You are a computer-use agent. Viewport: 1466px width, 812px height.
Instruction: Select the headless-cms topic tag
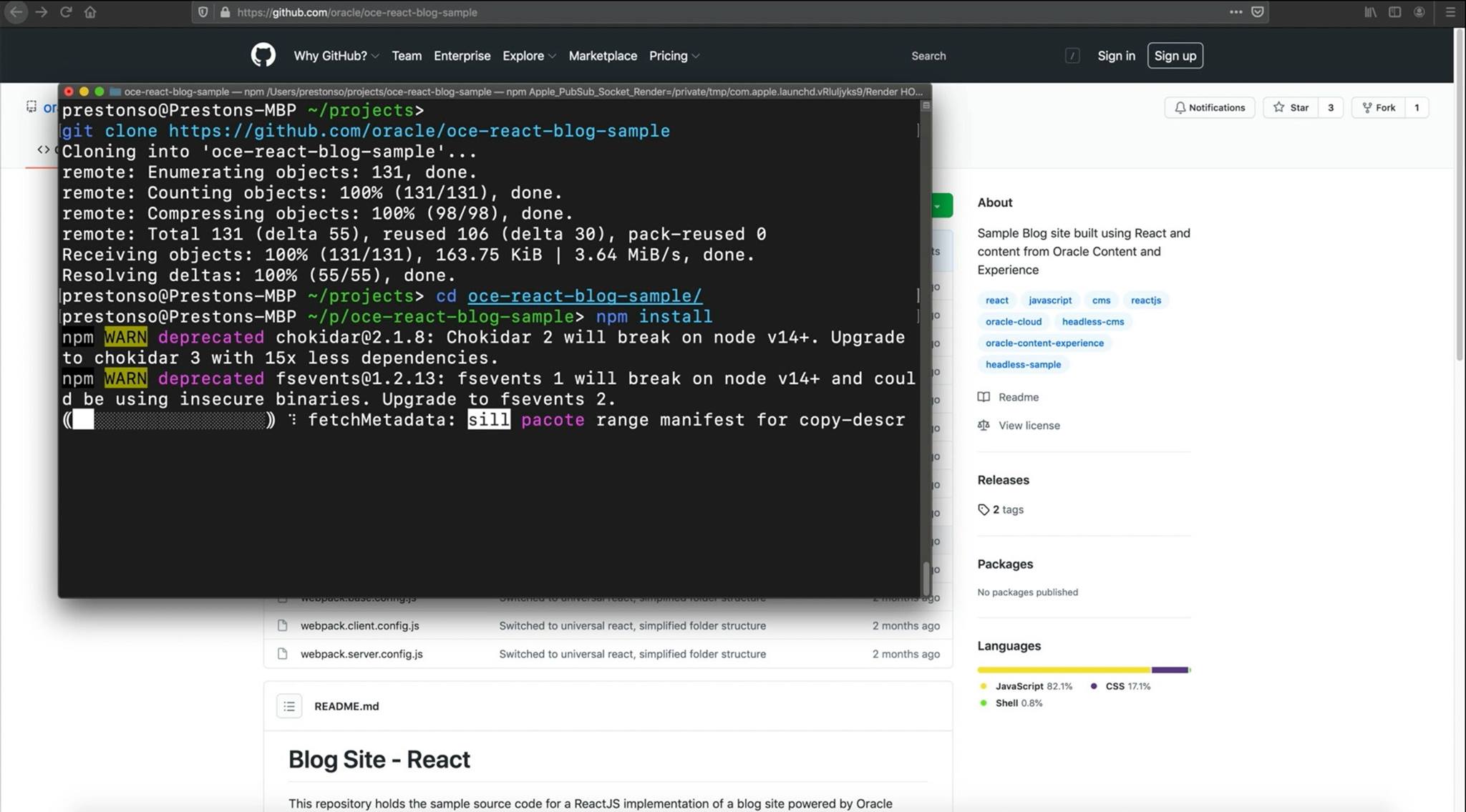tap(1092, 322)
